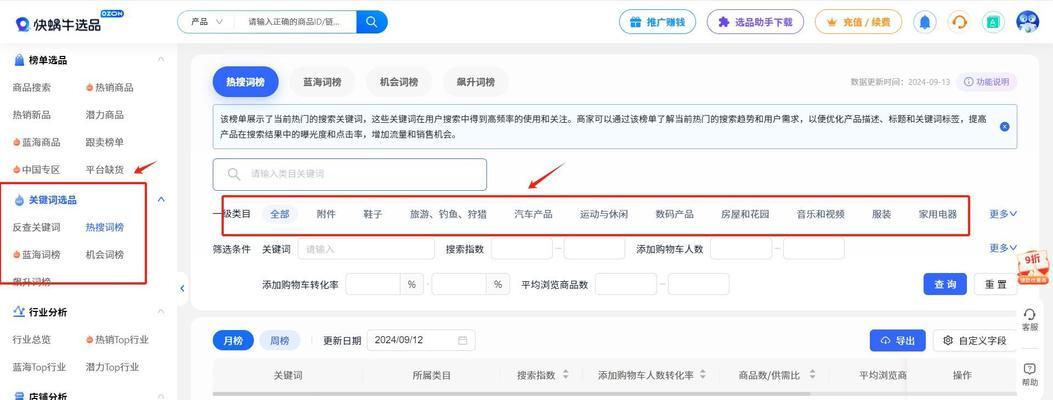The width and height of the screenshot is (1053, 400).
Task: Select the 附件 category filter
Action: coord(326,214)
